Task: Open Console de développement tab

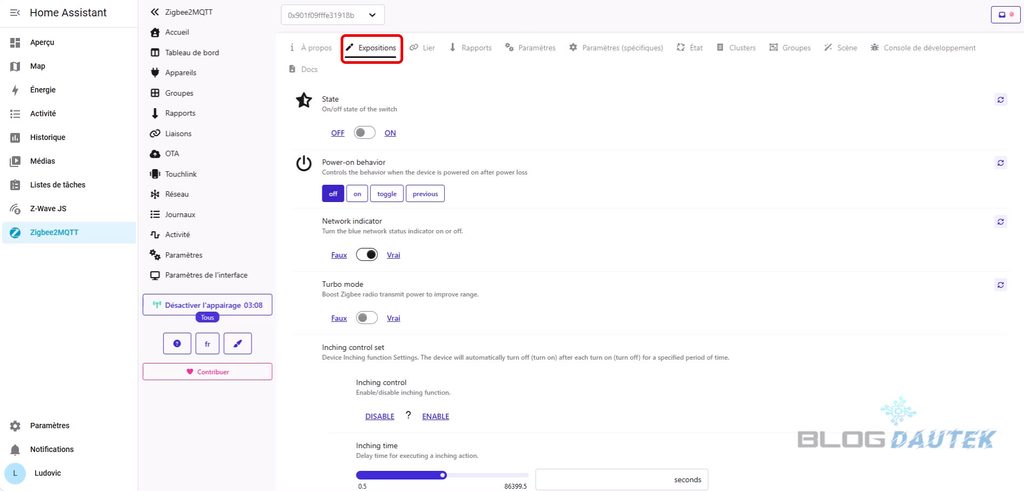Action: pyautogui.click(x=923, y=48)
